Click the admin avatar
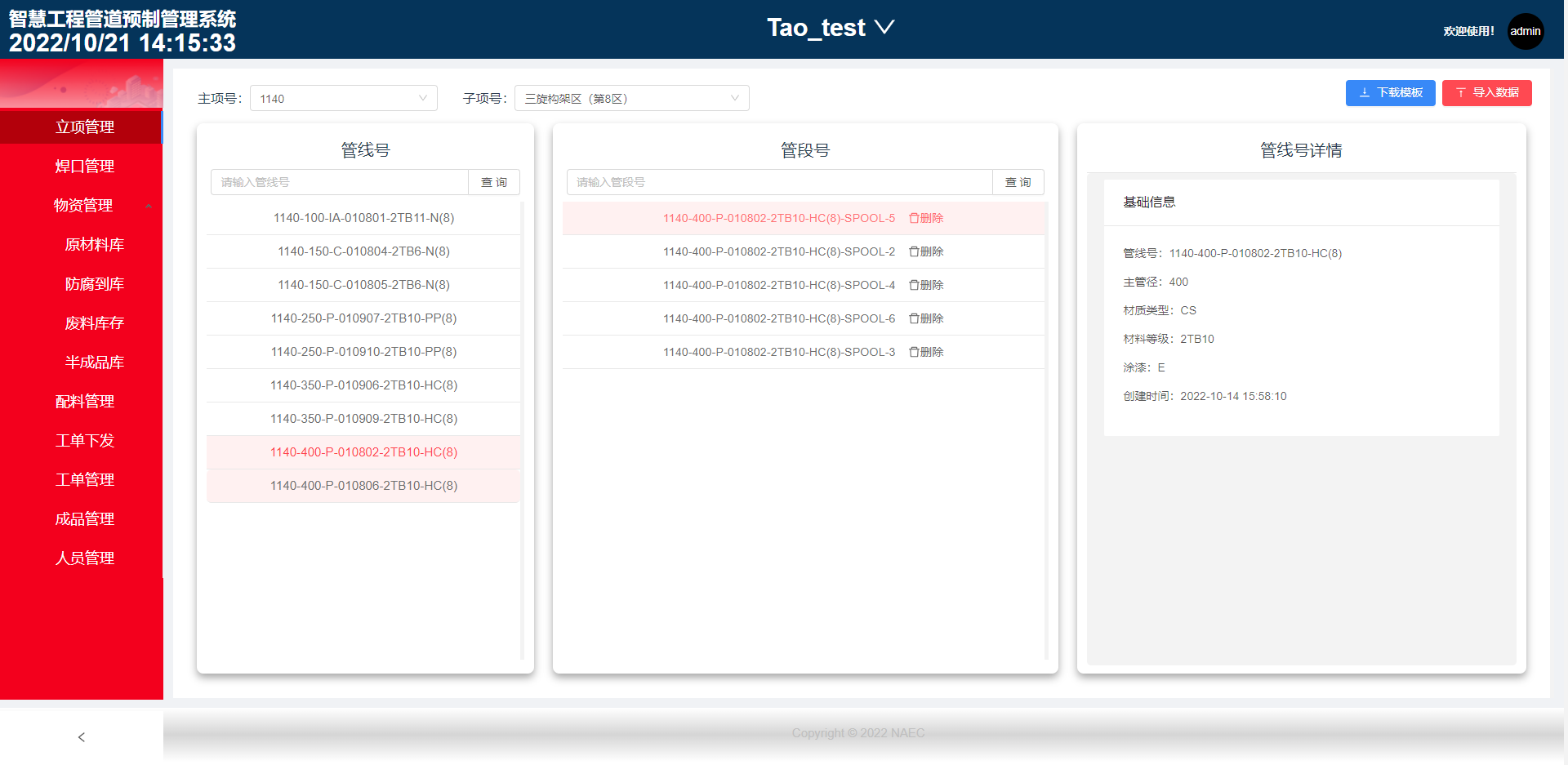1568x765 pixels. click(1525, 31)
